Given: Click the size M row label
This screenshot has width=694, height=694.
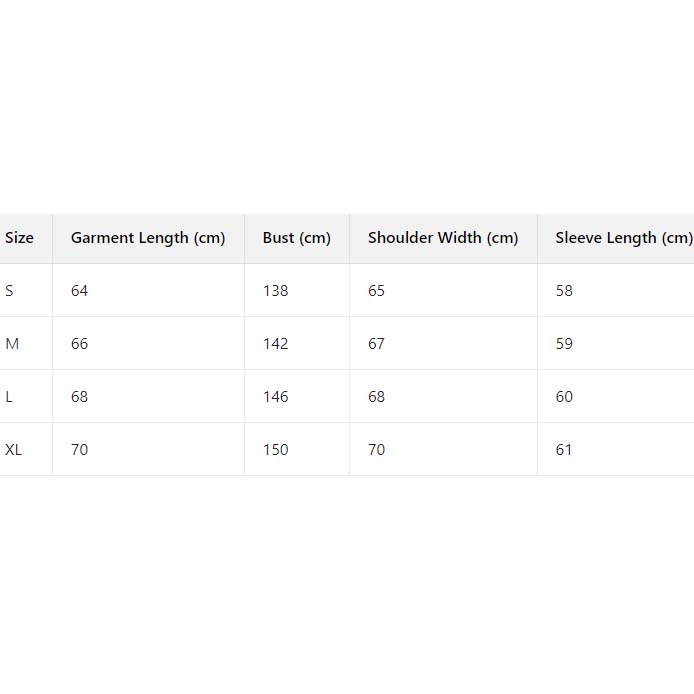Looking at the screenshot, I should tap(12, 344).
